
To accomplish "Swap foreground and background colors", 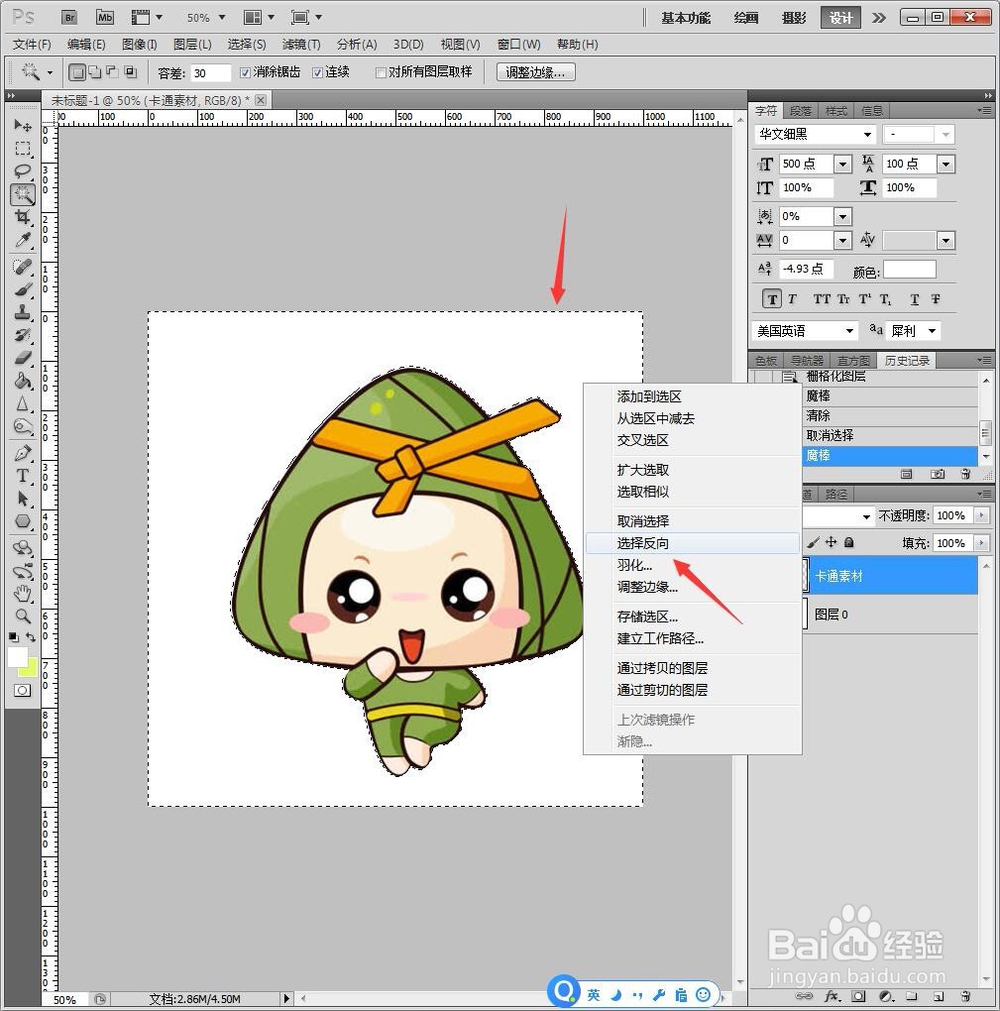I will point(31,637).
